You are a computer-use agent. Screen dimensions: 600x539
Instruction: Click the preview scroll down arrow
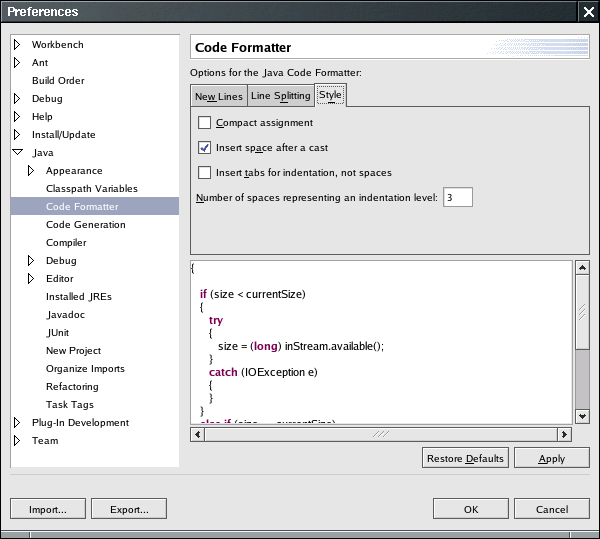(582, 416)
